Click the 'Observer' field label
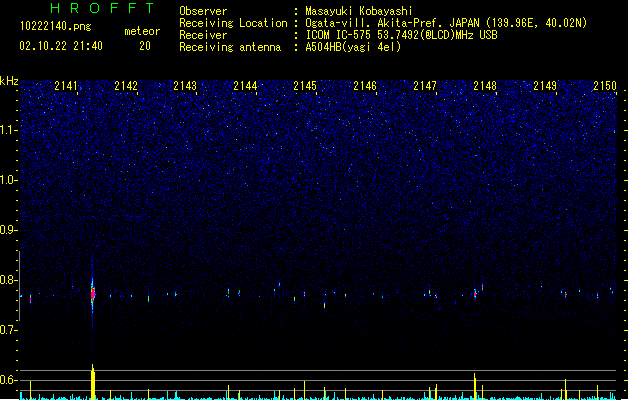629x400 pixels. (203, 11)
